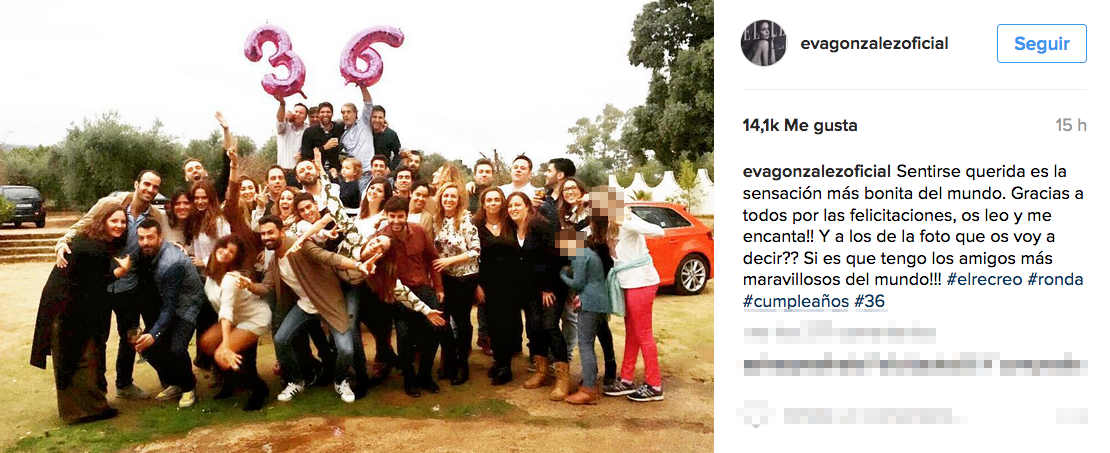View the 14,1k Me gusta likes list

click(x=800, y=126)
